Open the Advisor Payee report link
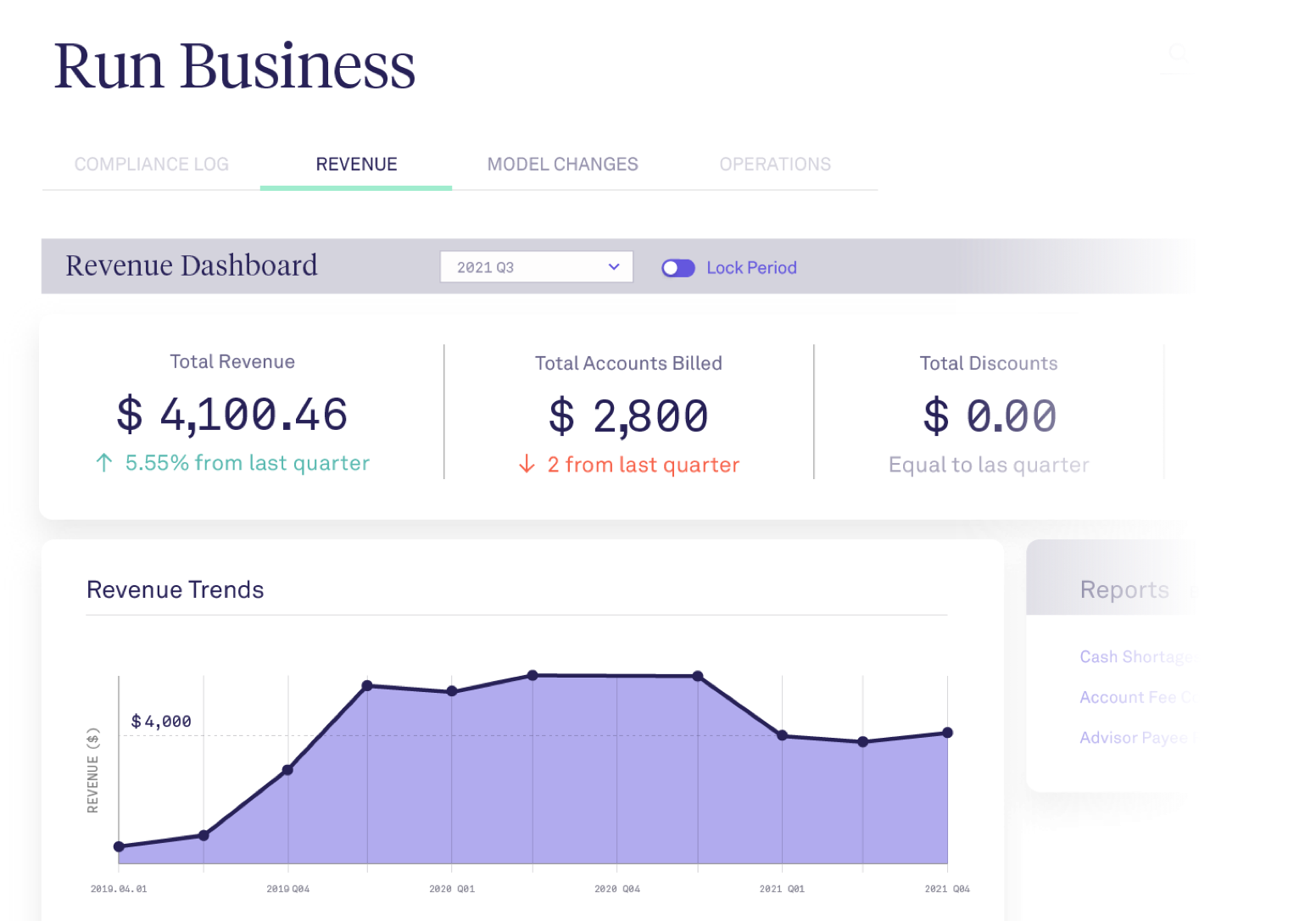Viewport: 1316px width, 921px height. 1138,738
